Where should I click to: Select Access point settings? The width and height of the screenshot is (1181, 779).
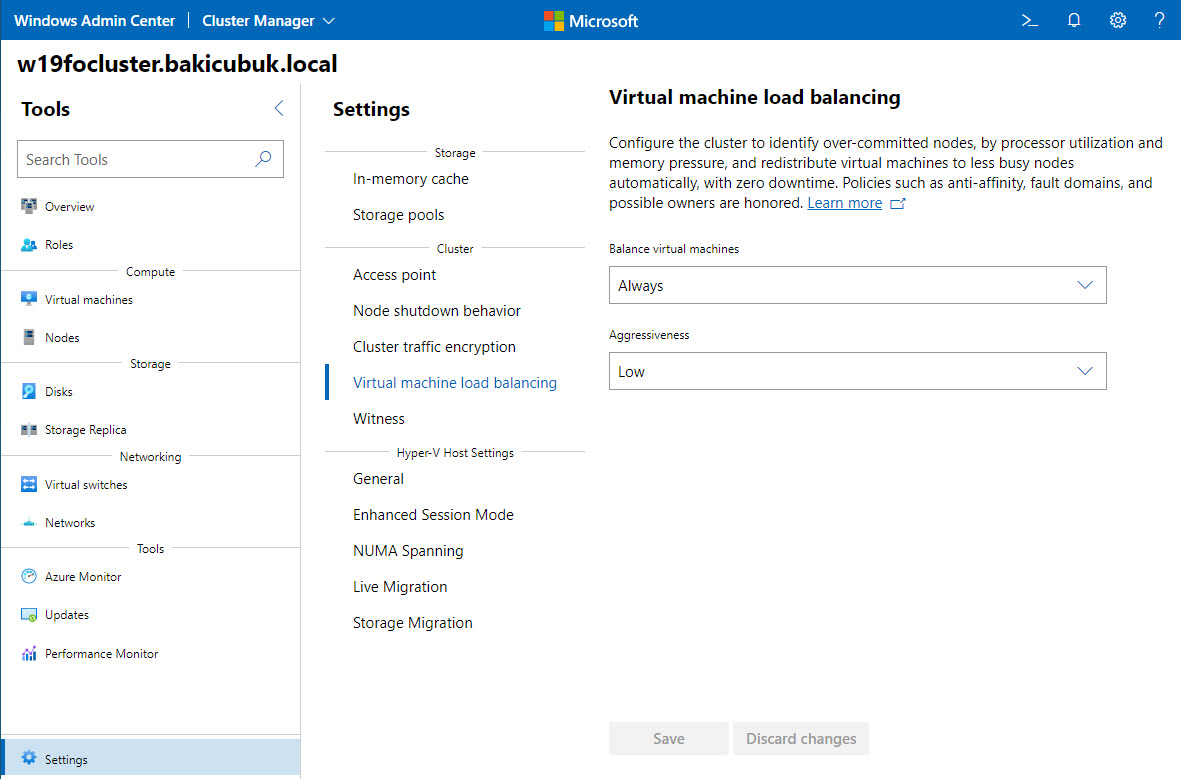[x=394, y=275]
